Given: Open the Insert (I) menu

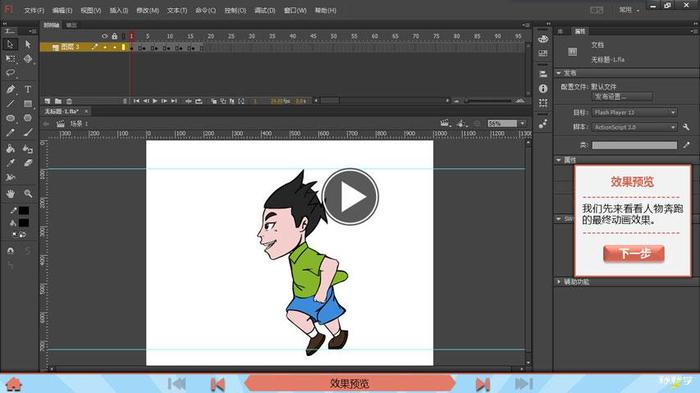Looking at the screenshot, I should [x=119, y=10].
